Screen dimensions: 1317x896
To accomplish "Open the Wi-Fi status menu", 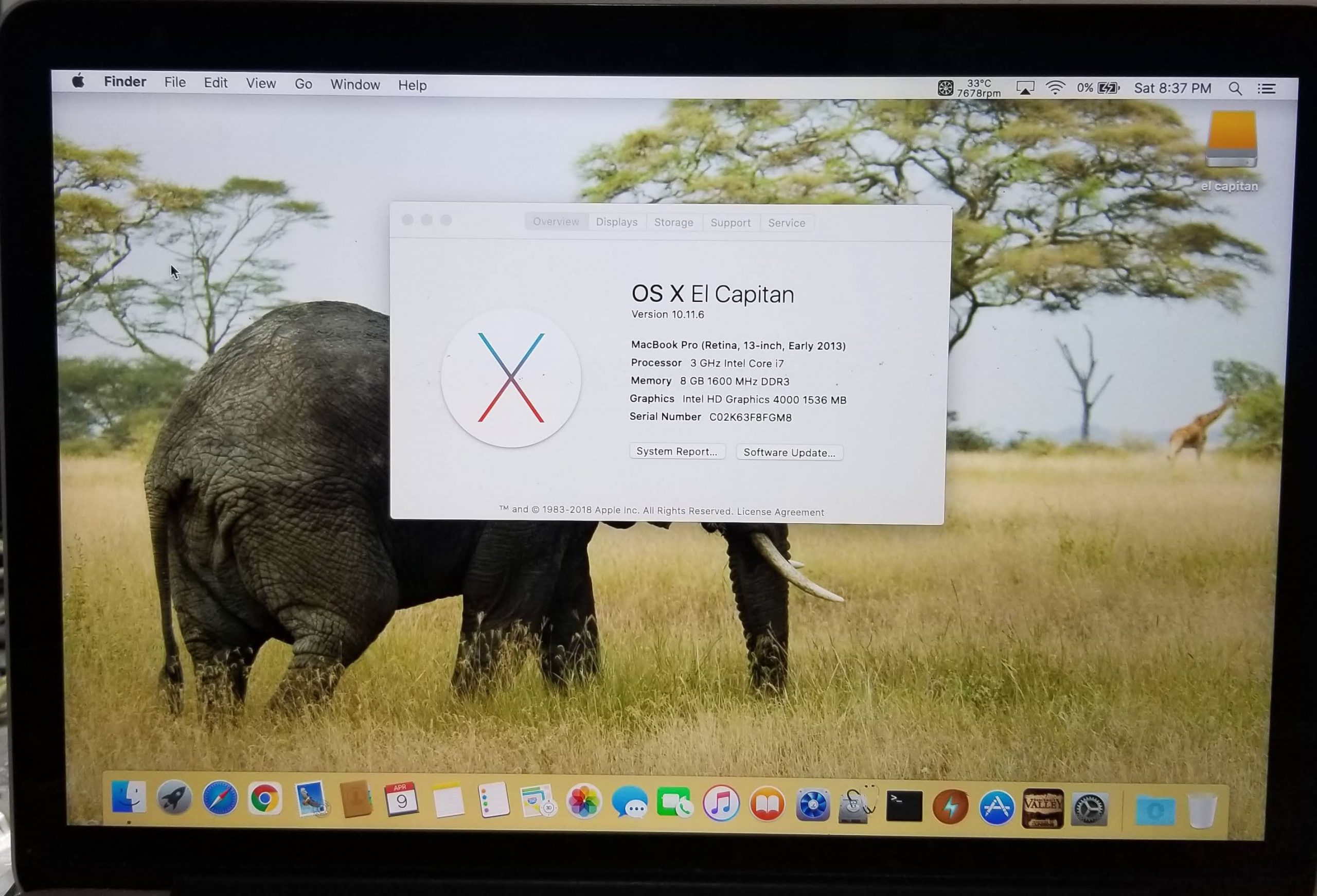I will (x=1055, y=88).
